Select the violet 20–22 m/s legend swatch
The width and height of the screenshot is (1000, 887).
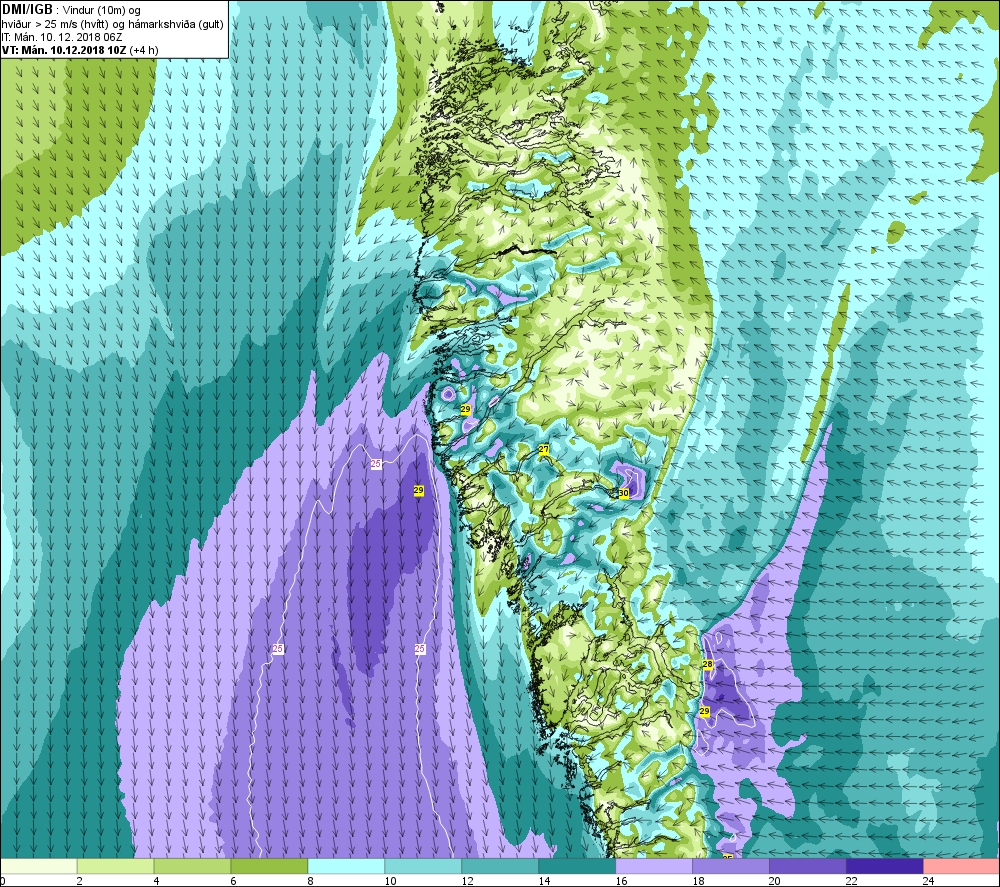pos(807,866)
